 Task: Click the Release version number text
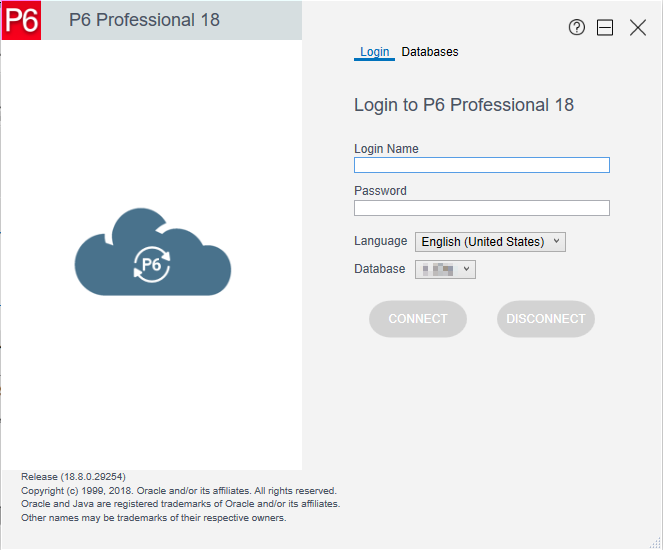click(73, 477)
